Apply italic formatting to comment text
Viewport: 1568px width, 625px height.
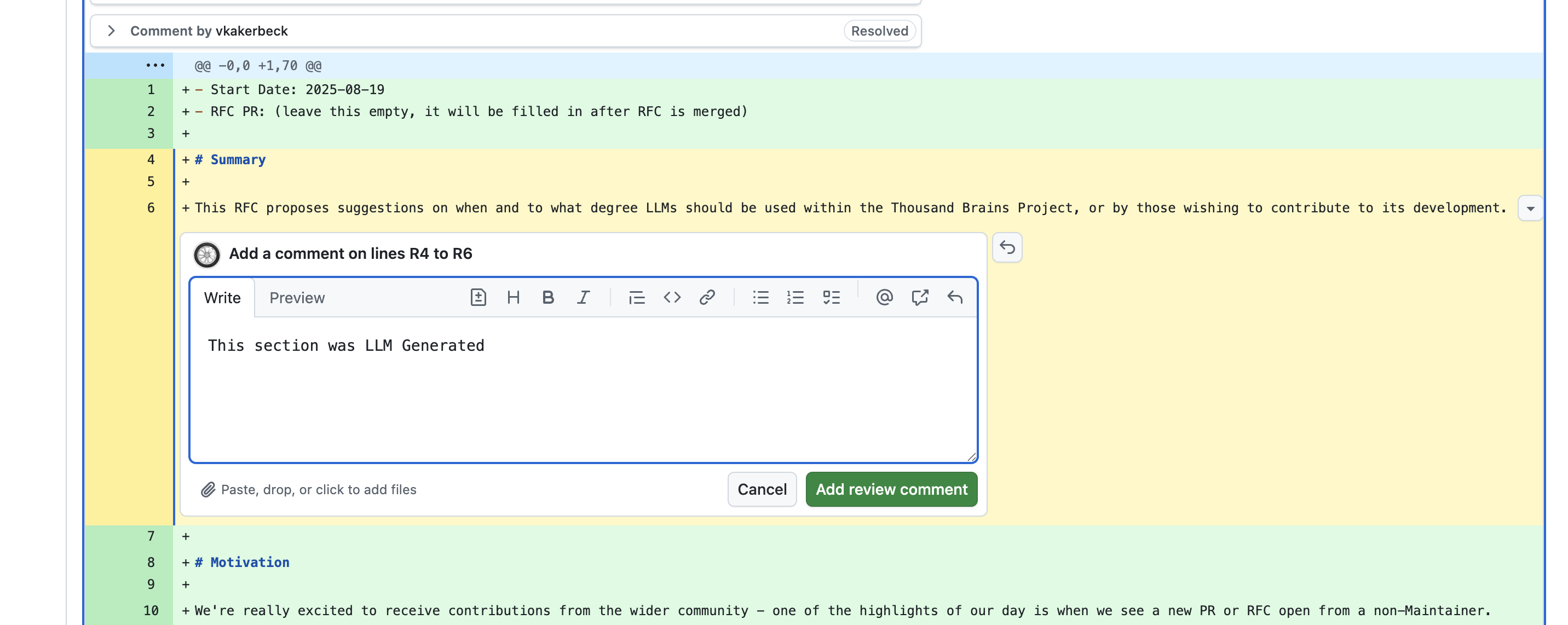583,298
